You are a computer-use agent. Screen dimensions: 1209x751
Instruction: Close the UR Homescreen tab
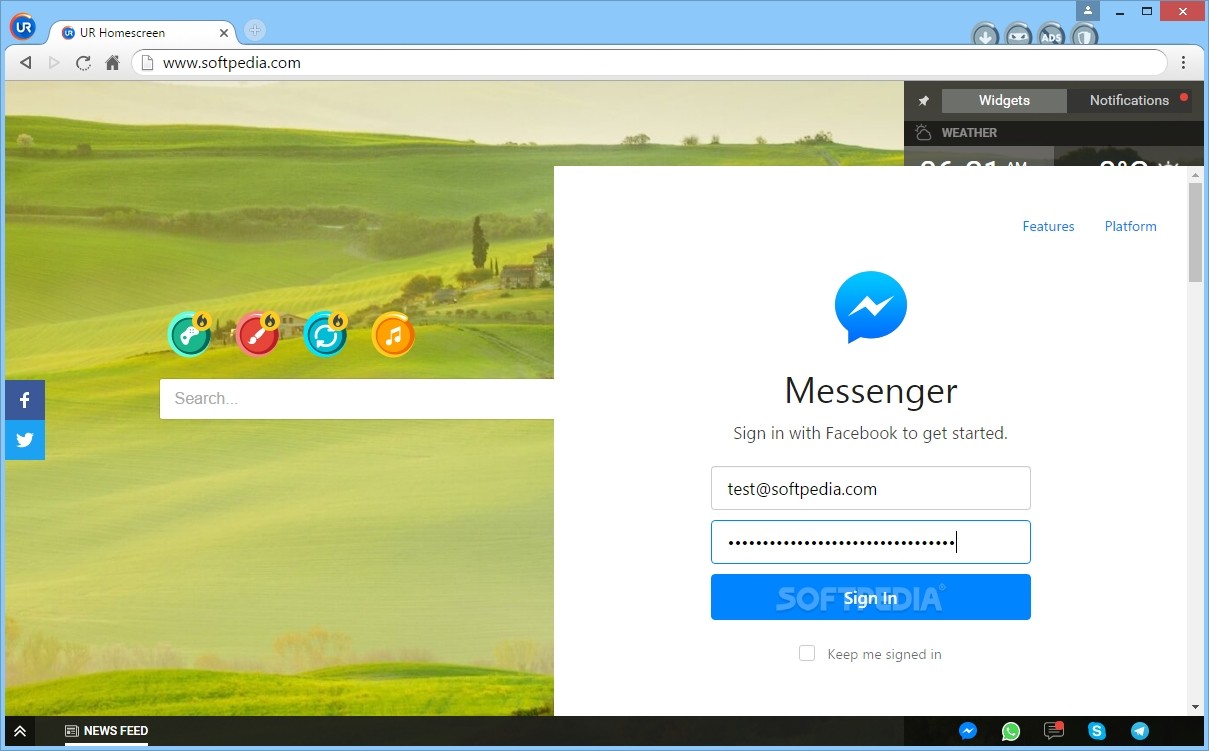coord(224,33)
